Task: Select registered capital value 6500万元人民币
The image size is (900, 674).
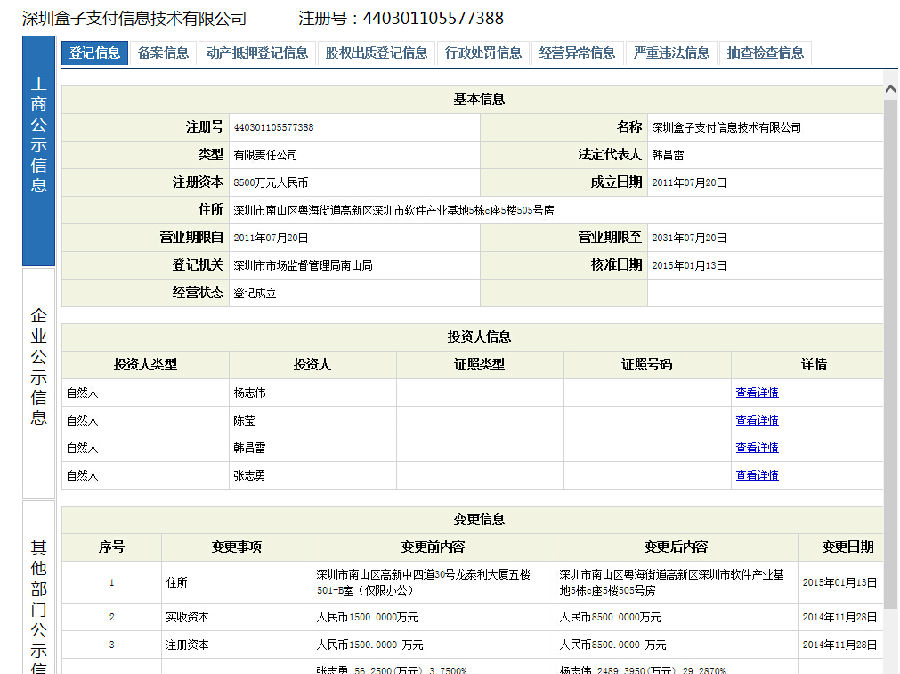Action: click(270, 183)
